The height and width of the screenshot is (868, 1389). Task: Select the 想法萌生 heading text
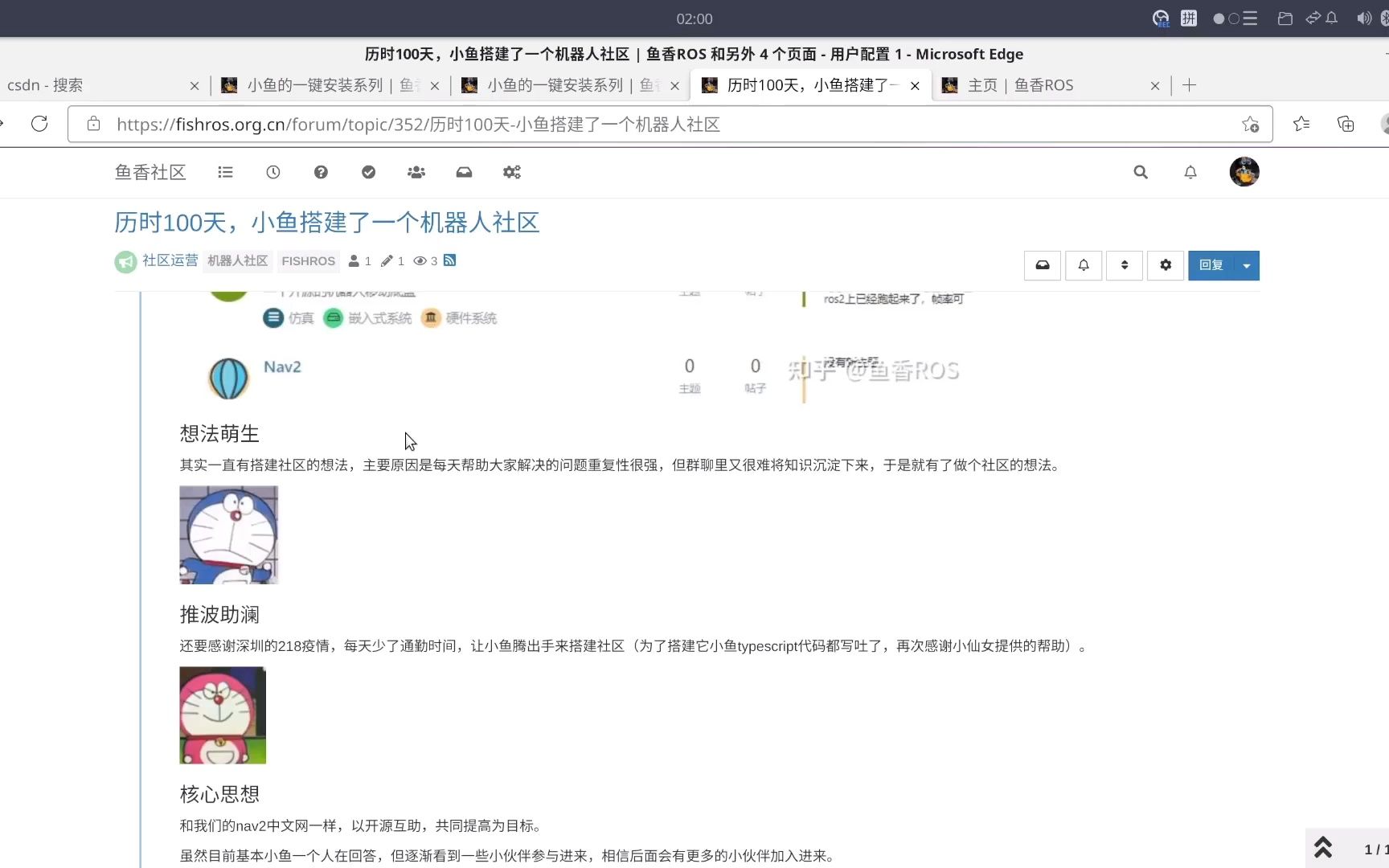pos(219,434)
